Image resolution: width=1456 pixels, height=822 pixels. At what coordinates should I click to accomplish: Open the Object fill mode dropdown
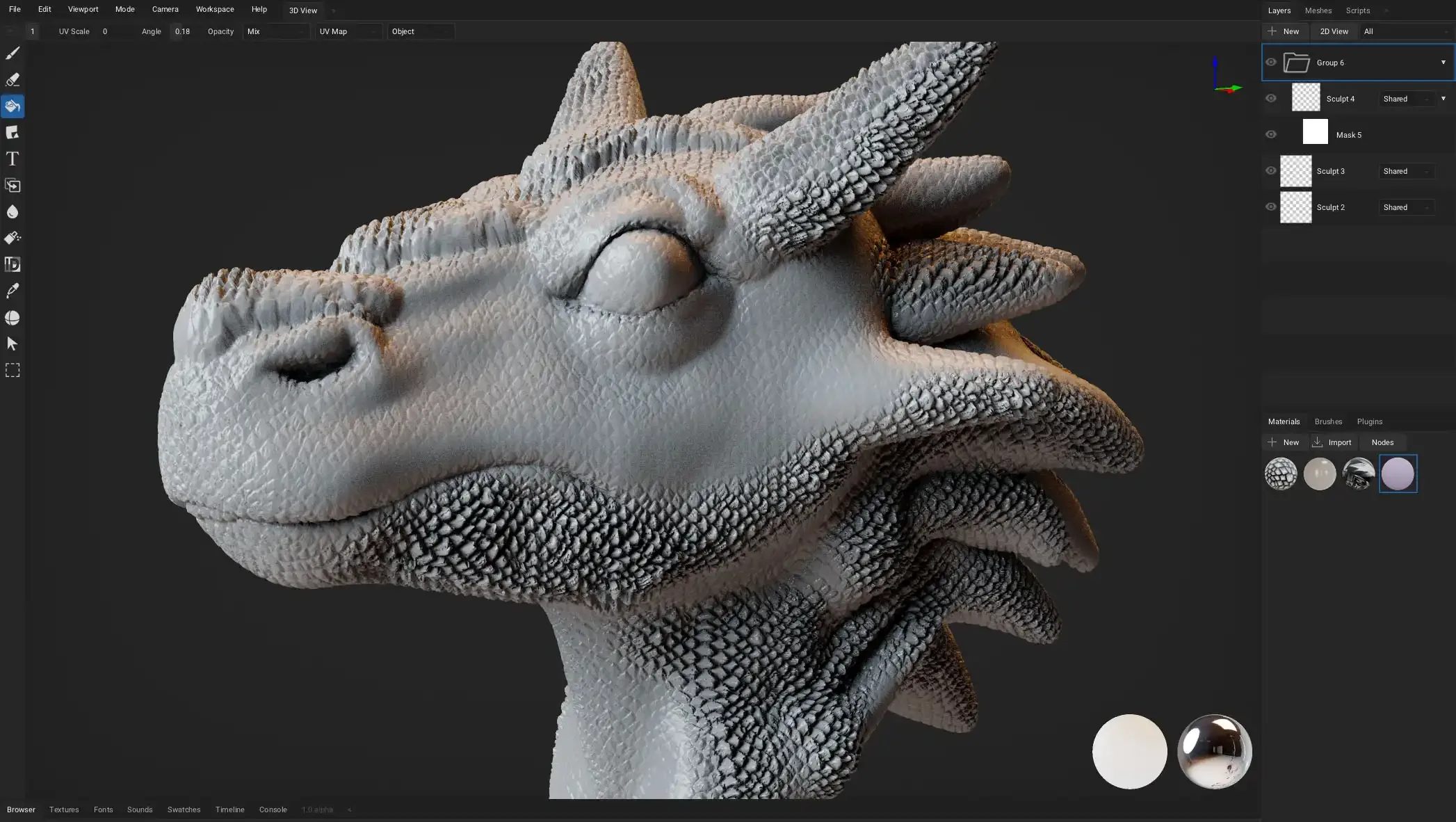421,31
